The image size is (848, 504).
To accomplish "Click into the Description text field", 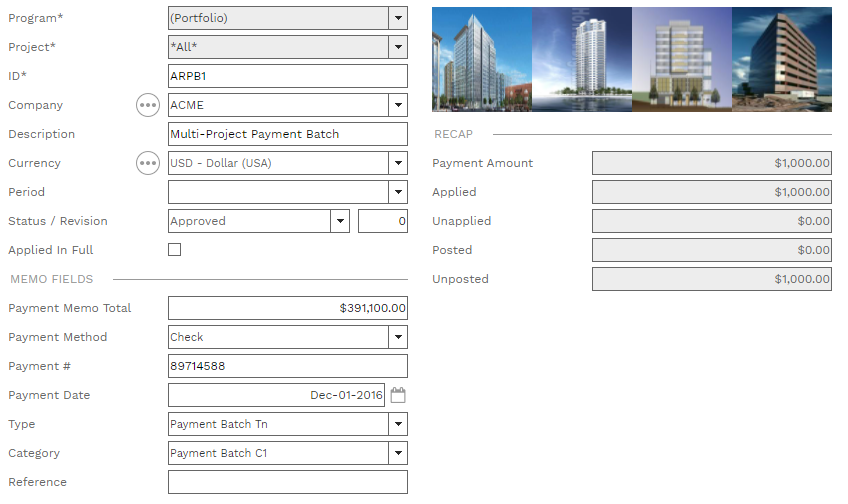I will (288, 134).
